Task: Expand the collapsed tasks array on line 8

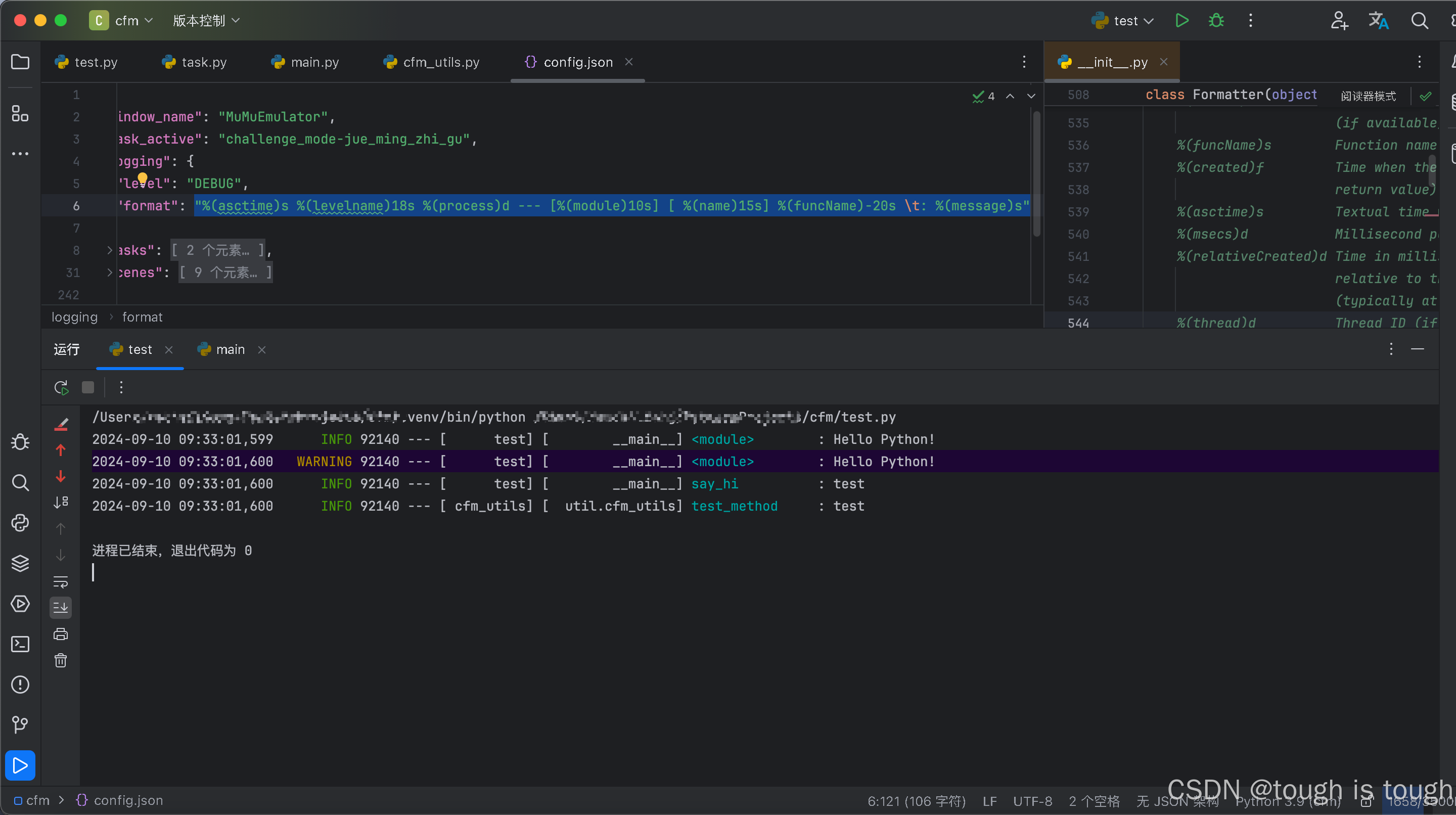Action: tap(110, 250)
